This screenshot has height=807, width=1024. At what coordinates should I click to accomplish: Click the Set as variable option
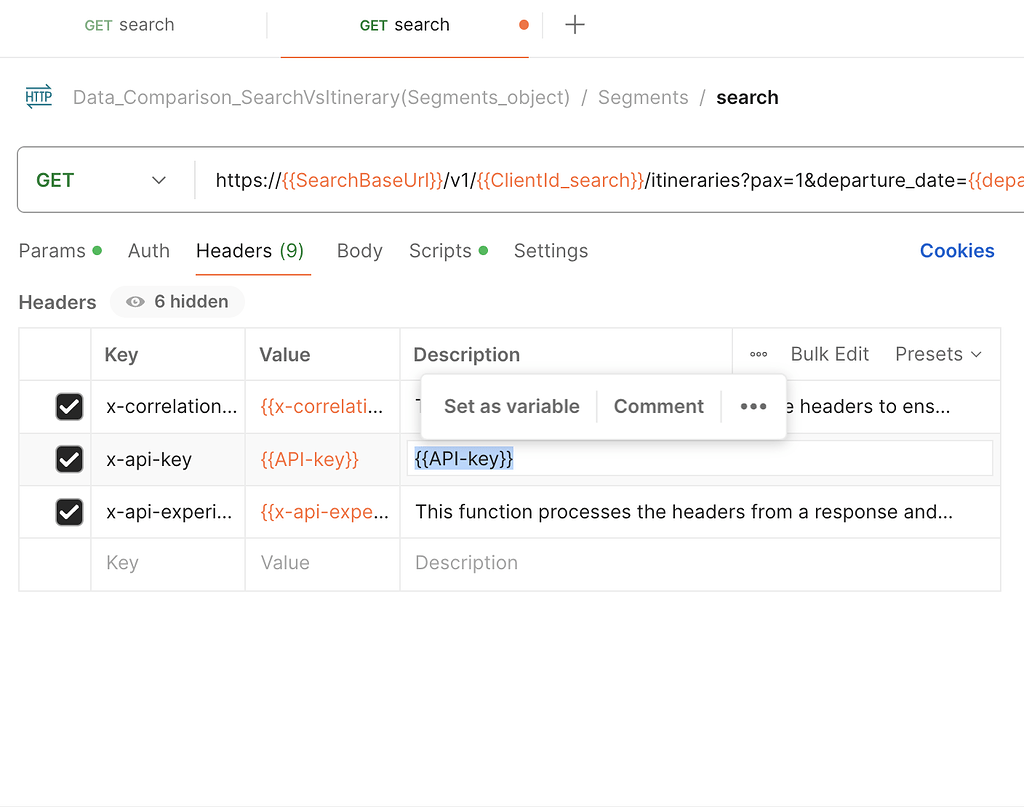coord(511,406)
